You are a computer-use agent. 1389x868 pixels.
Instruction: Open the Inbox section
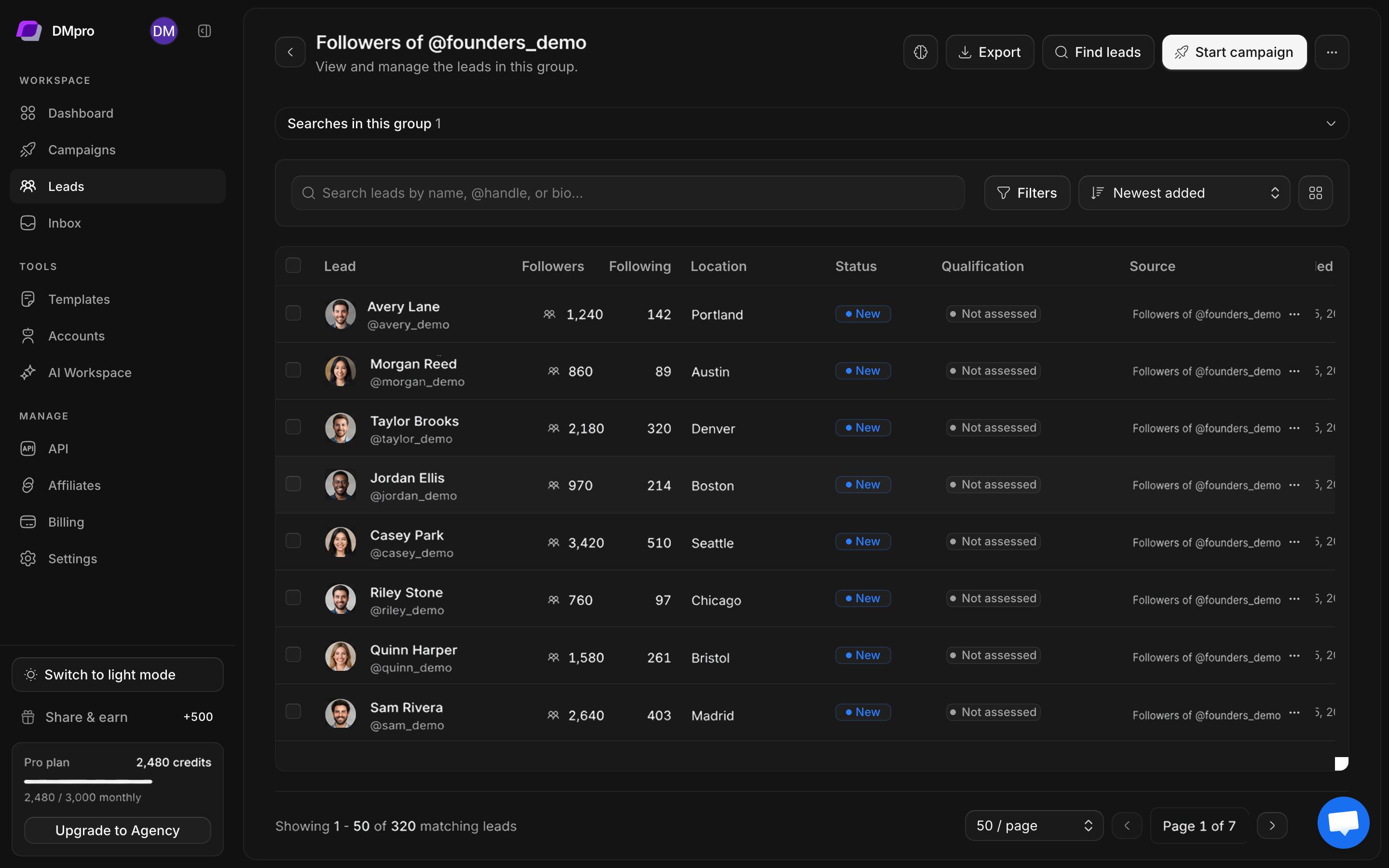[x=118, y=223]
